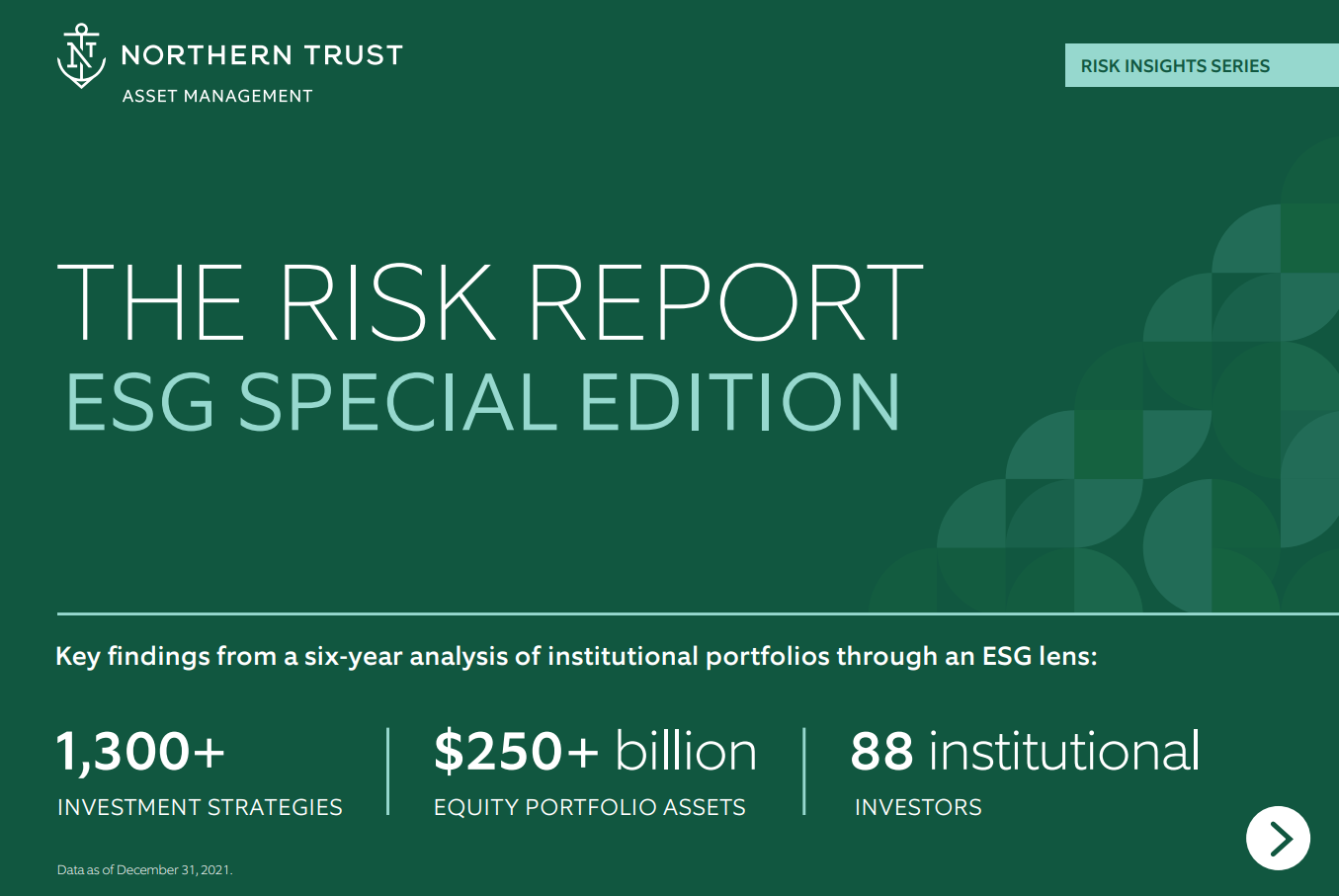Select the logo mark beside ASSET MANAGEMENT
This screenshot has height=896, width=1339.
click(x=80, y=58)
